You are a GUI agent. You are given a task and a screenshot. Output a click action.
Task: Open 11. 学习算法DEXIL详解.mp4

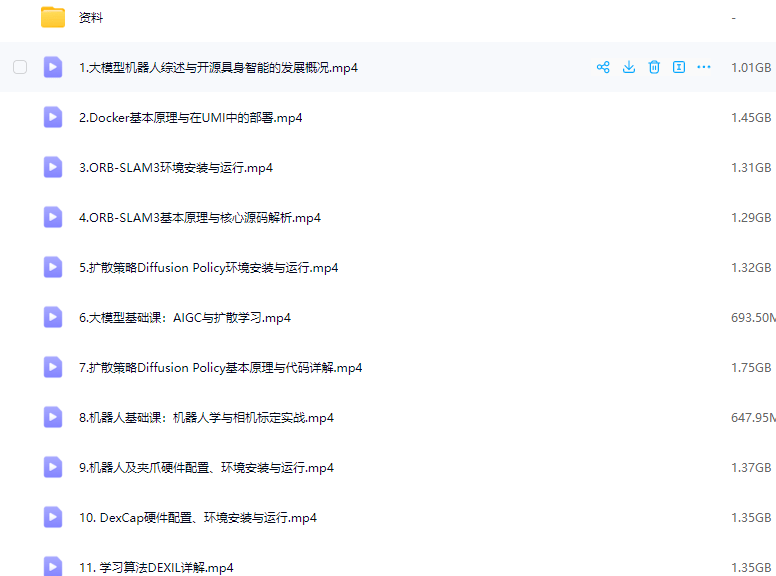tap(156, 567)
